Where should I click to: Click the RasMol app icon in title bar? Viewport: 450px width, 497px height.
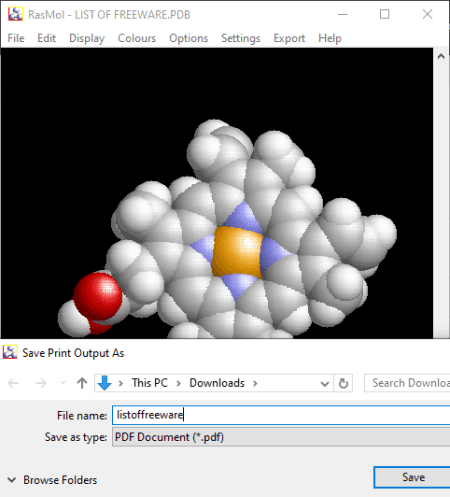click(x=15, y=14)
